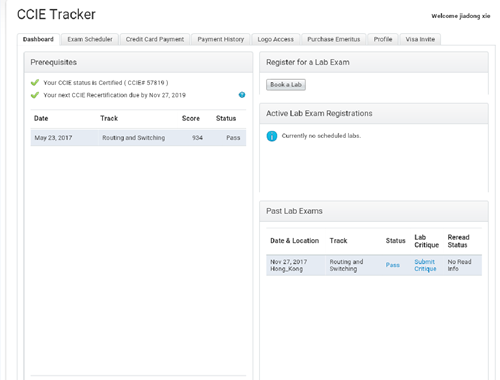This screenshot has height=380, width=500.
Task: Click the blue info icon by no scheduled labs
Action: 272,136
